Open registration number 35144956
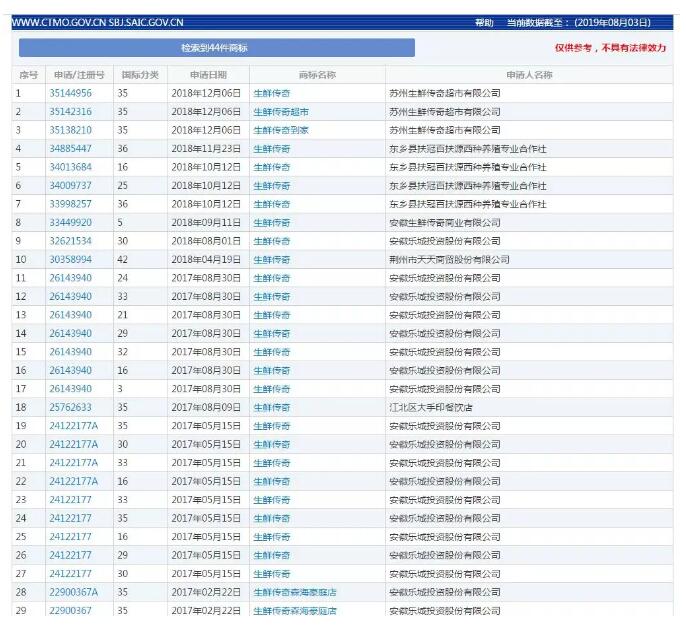The height and width of the screenshot is (625, 686). [71, 93]
